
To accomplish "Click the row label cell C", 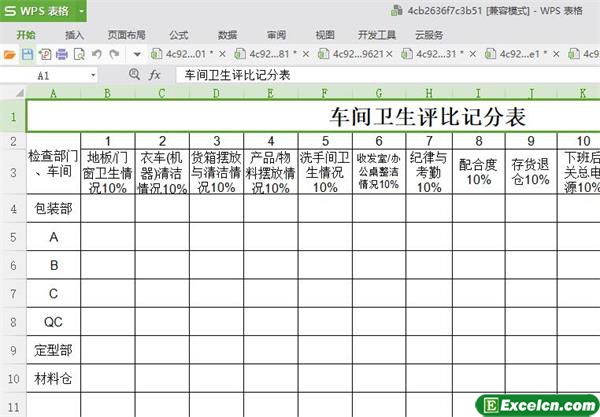I will 53,293.
